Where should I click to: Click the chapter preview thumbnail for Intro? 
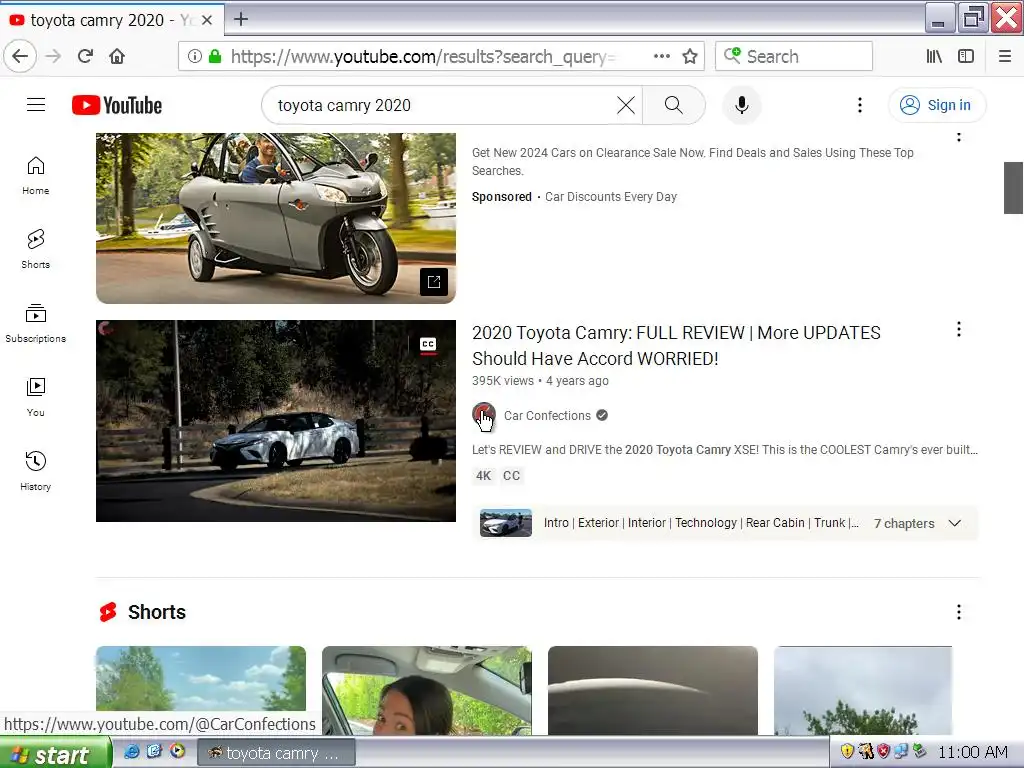pos(505,523)
